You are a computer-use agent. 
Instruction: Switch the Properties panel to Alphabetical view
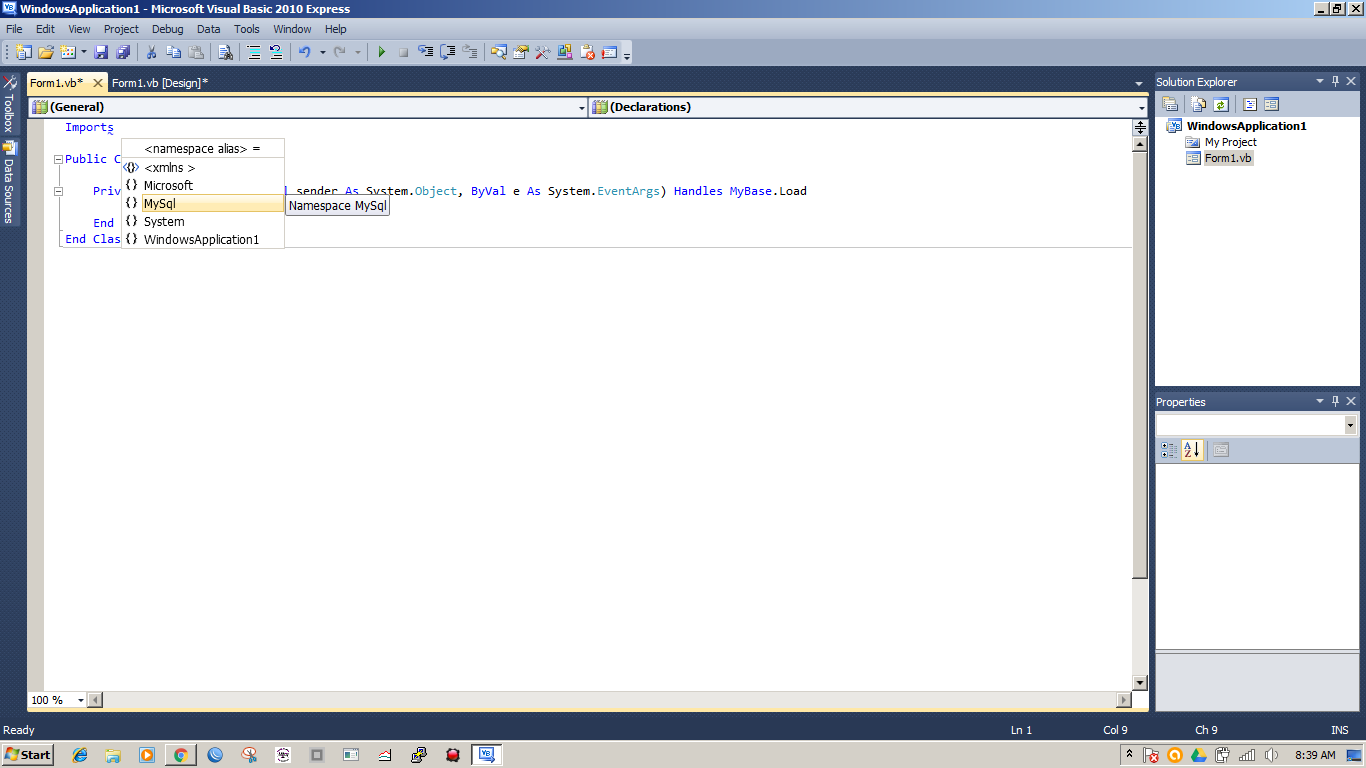[x=1191, y=451]
